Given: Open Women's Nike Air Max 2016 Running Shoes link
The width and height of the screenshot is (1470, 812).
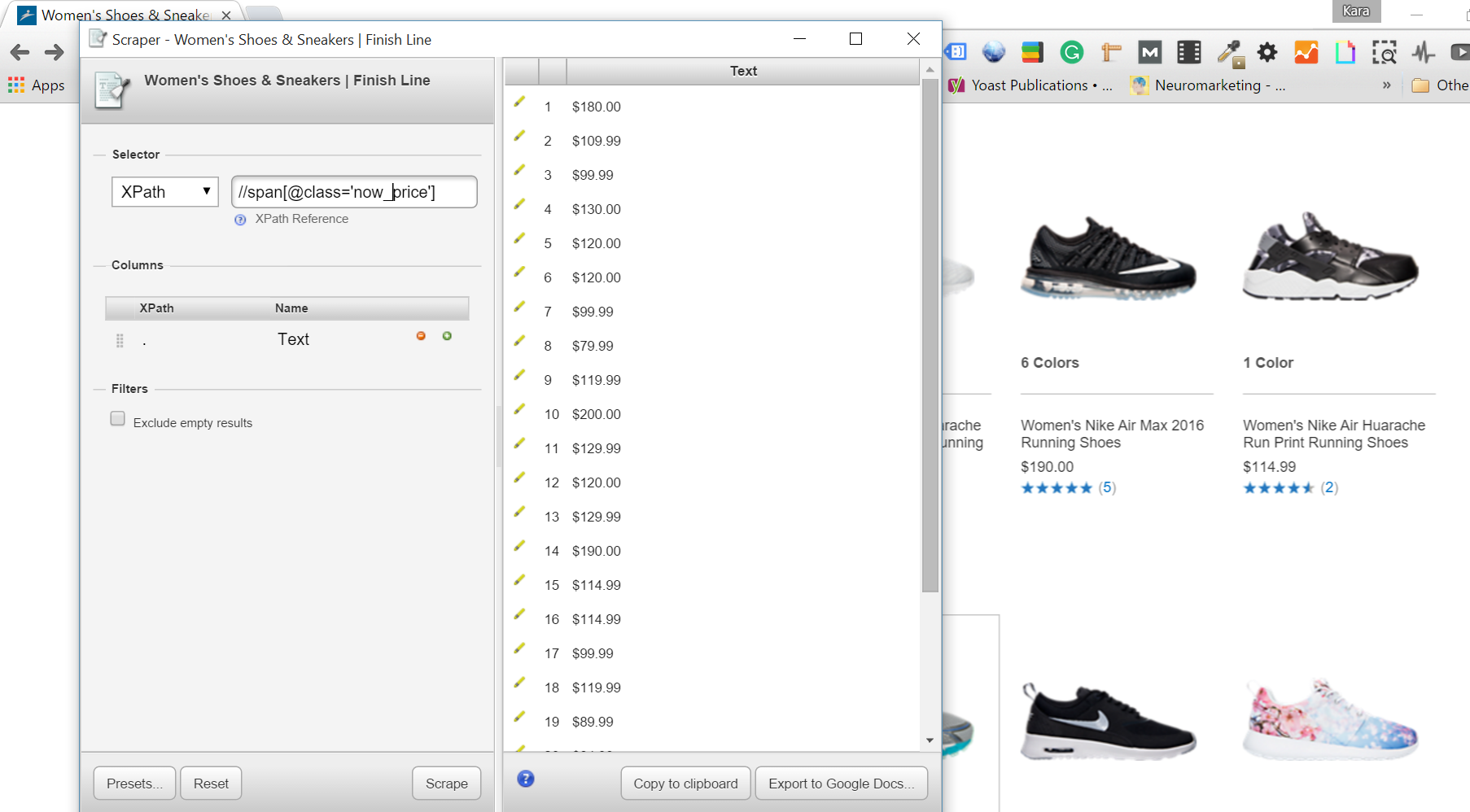Looking at the screenshot, I should point(1112,434).
